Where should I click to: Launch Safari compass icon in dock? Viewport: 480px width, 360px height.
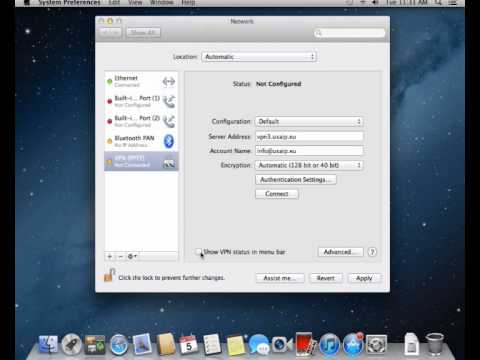point(119,345)
